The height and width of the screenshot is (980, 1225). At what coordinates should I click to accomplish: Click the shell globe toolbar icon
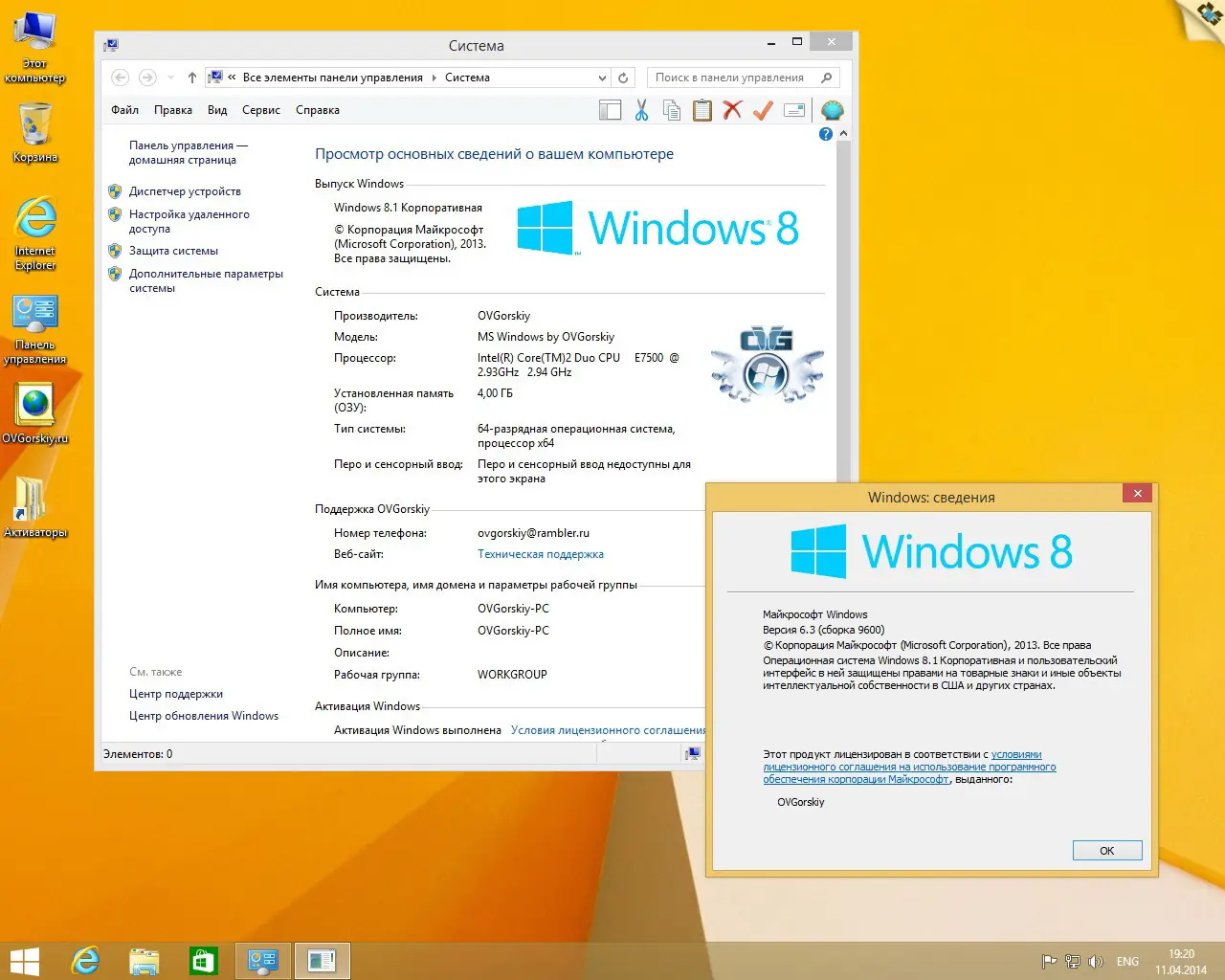833,110
